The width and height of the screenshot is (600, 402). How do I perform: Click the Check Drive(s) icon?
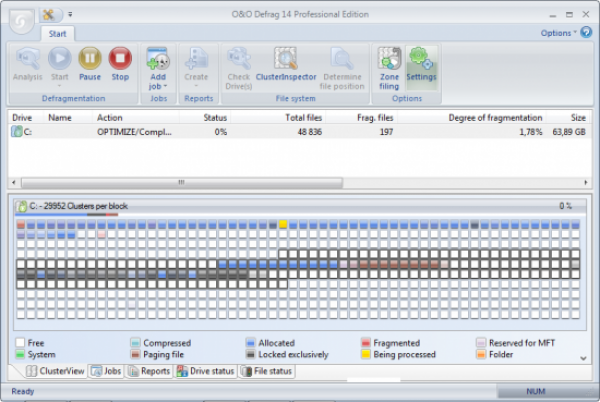point(239,59)
